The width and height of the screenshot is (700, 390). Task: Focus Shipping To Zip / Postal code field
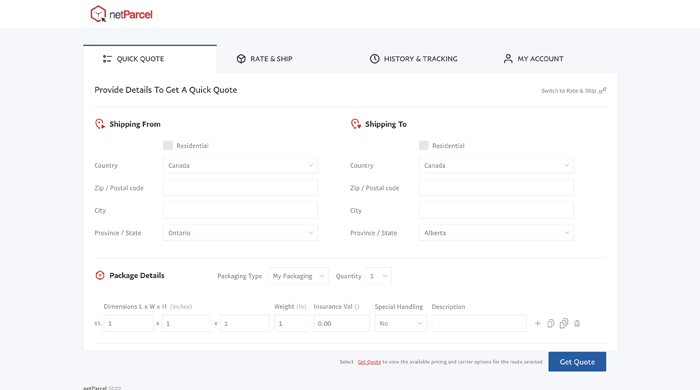[496, 188]
